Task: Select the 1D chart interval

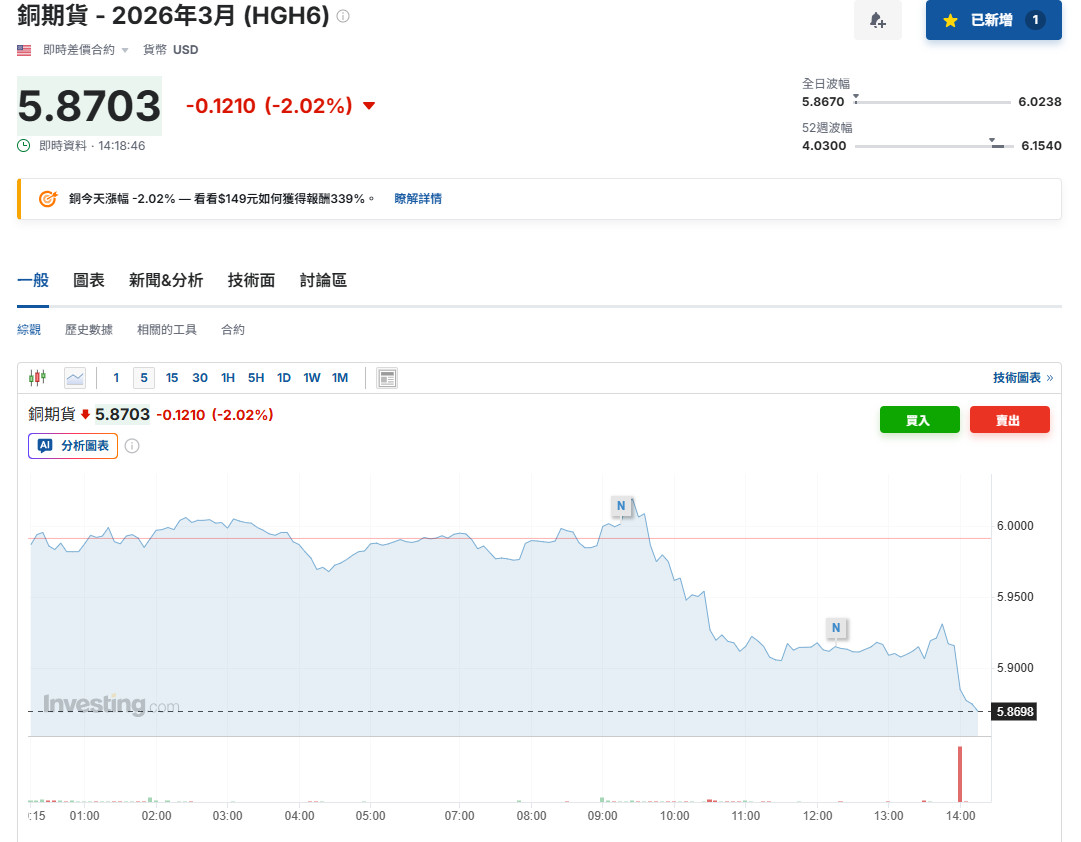Action: tap(284, 377)
